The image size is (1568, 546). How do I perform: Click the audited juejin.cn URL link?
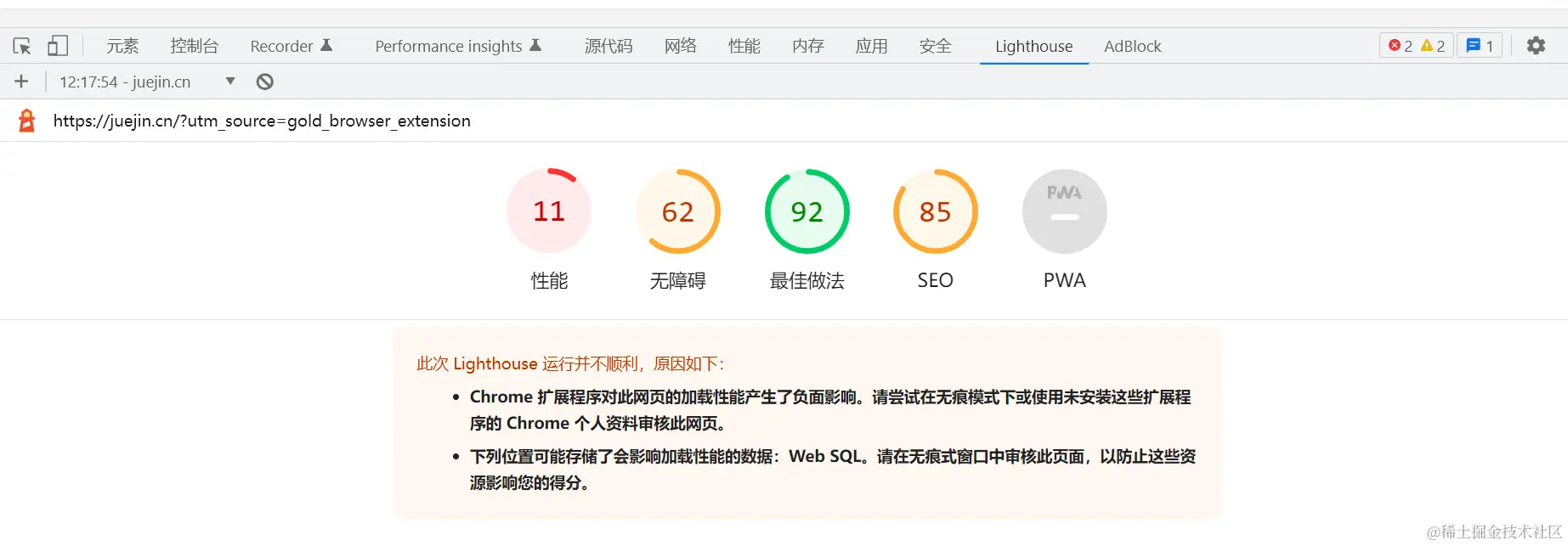point(262,121)
